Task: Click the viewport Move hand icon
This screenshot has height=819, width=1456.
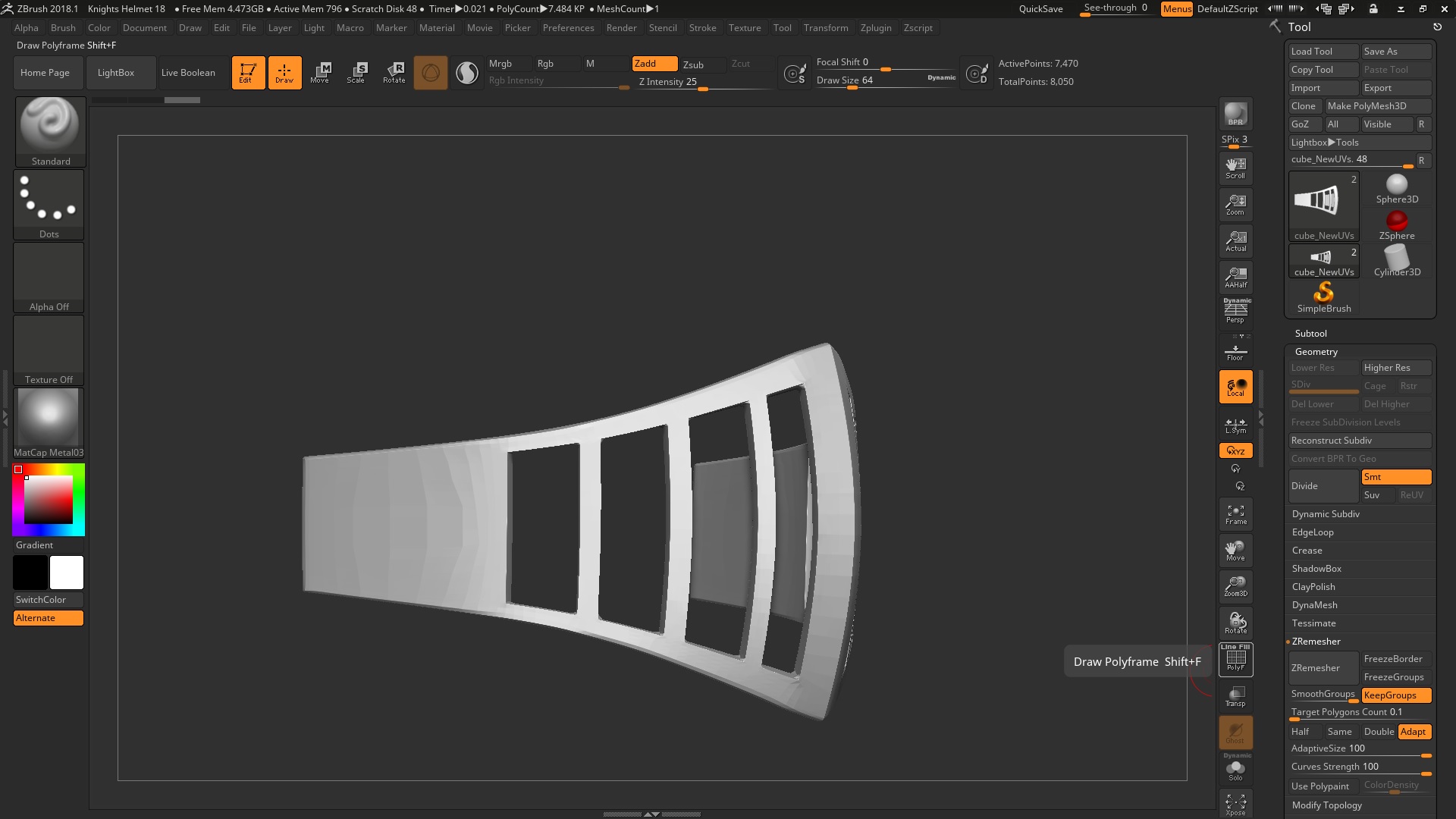Action: click(1235, 551)
